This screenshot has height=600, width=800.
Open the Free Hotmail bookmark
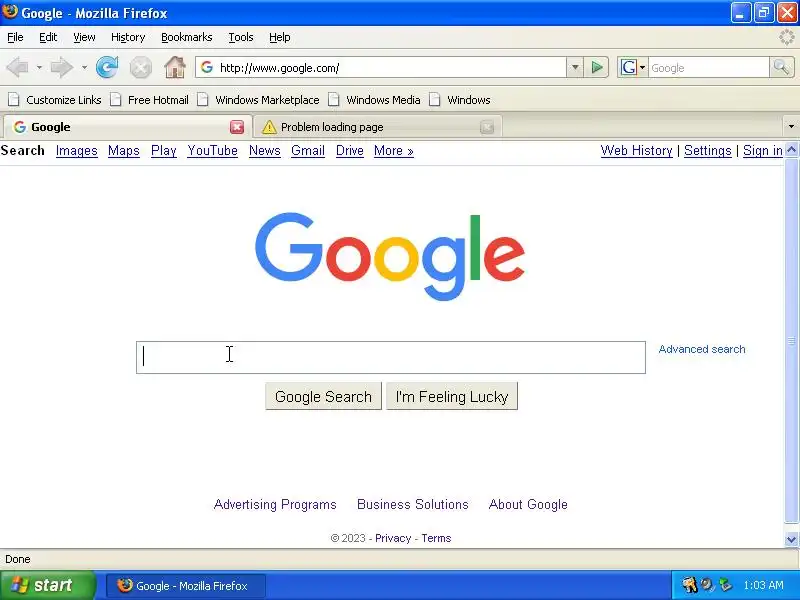point(149,100)
